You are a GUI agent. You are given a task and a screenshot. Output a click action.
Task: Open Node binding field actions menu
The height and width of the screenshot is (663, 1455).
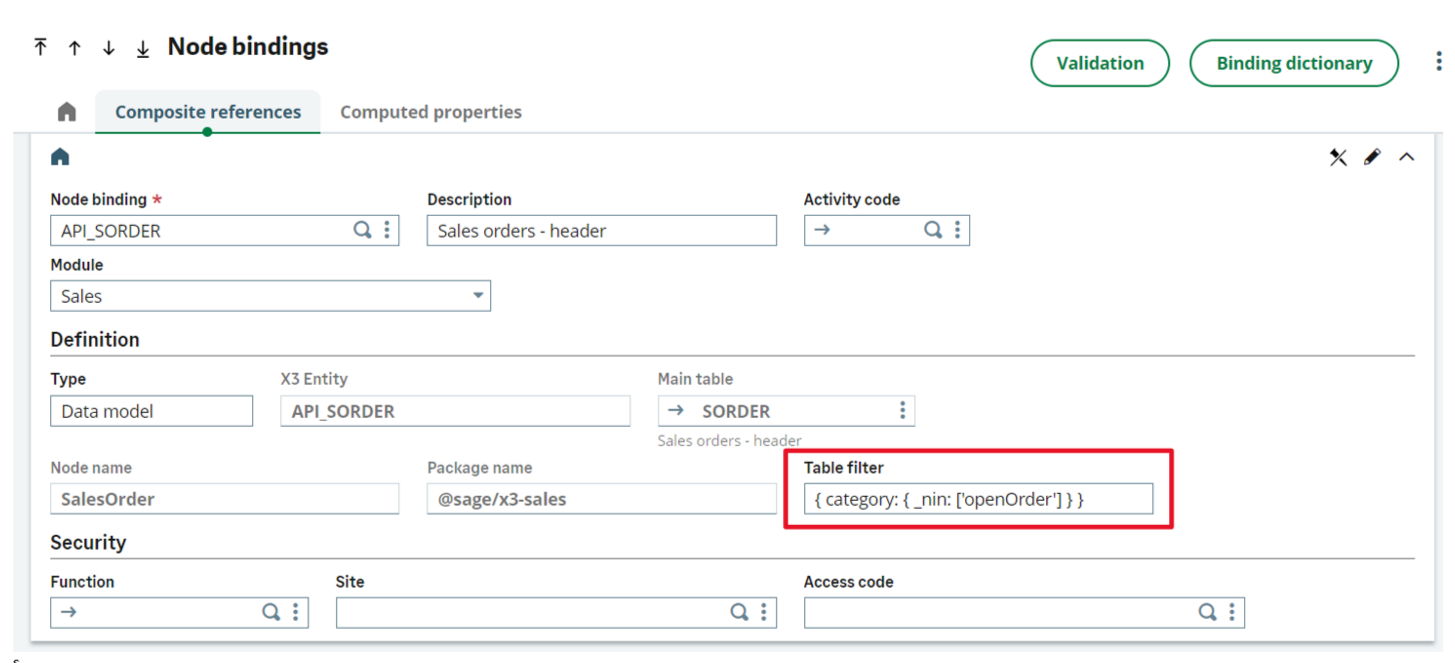[387, 230]
